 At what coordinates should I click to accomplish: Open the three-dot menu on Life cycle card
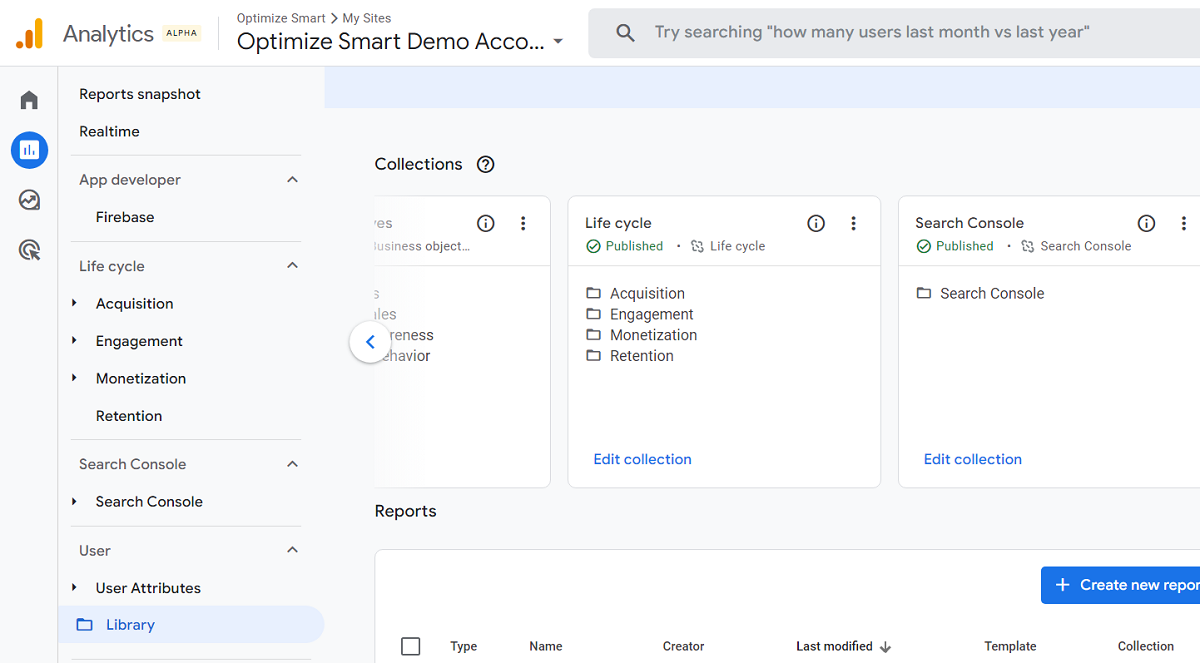[853, 223]
